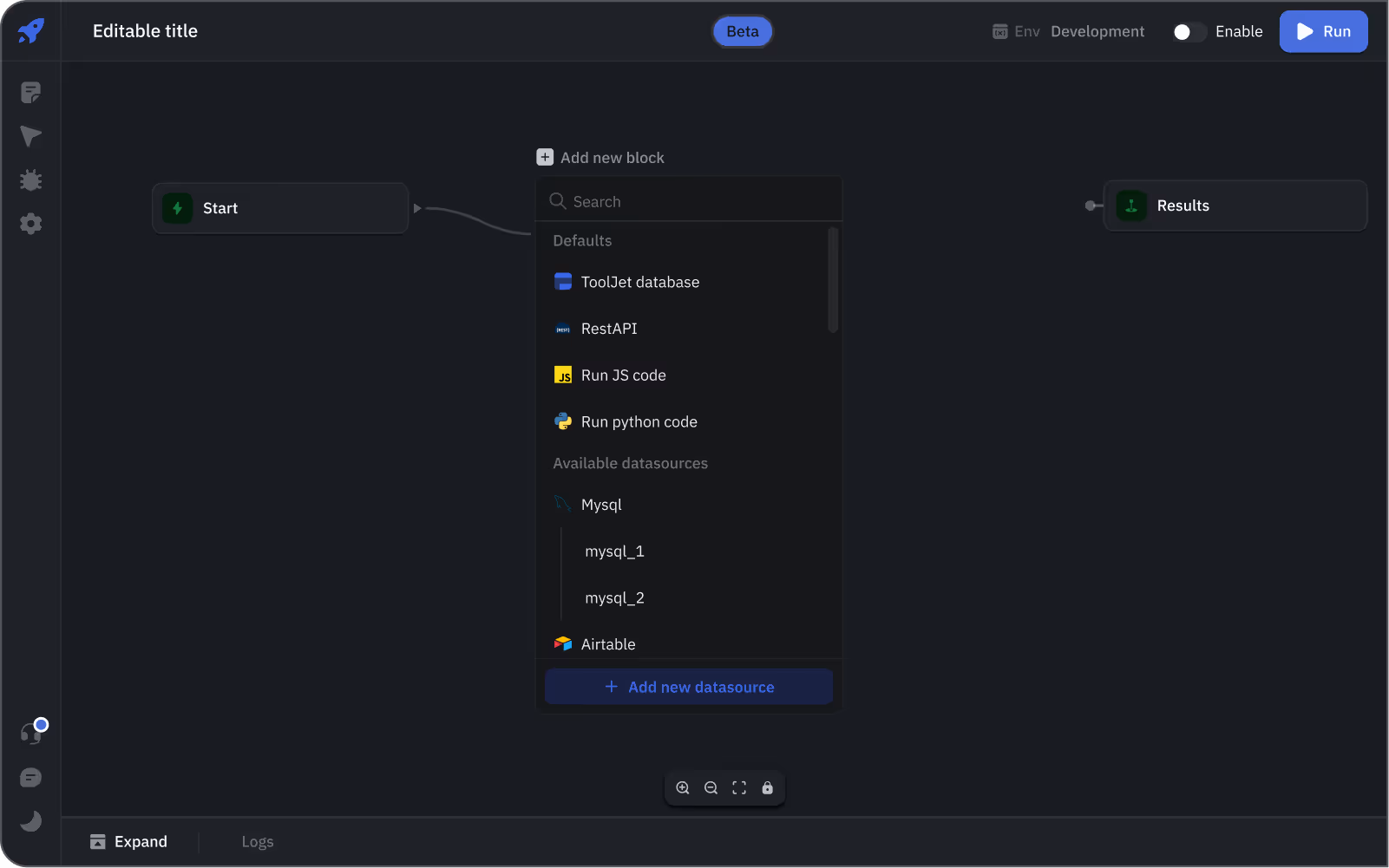Select the cursor tool in the left sidebar

tap(30, 136)
